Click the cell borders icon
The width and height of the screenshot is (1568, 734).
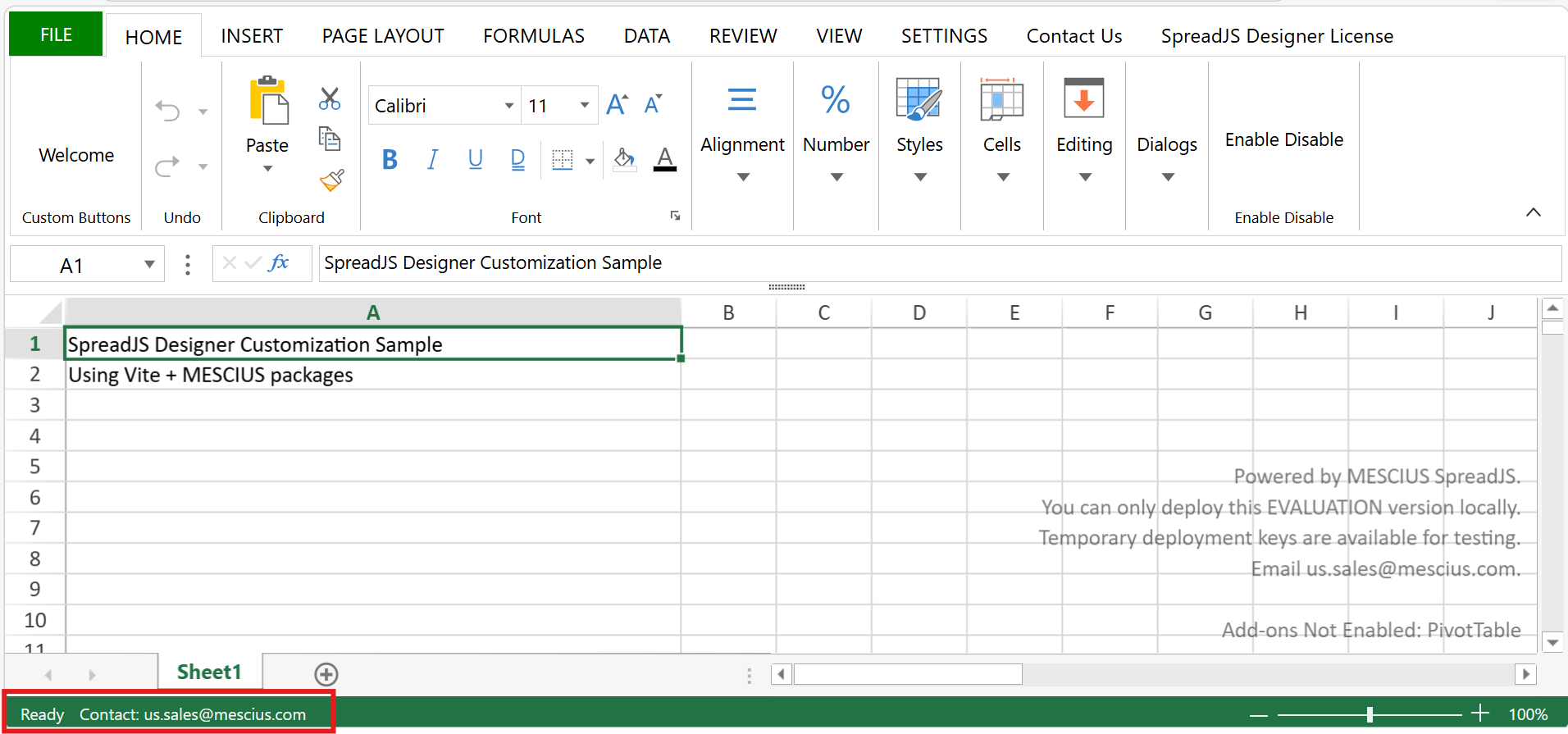coord(563,160)
